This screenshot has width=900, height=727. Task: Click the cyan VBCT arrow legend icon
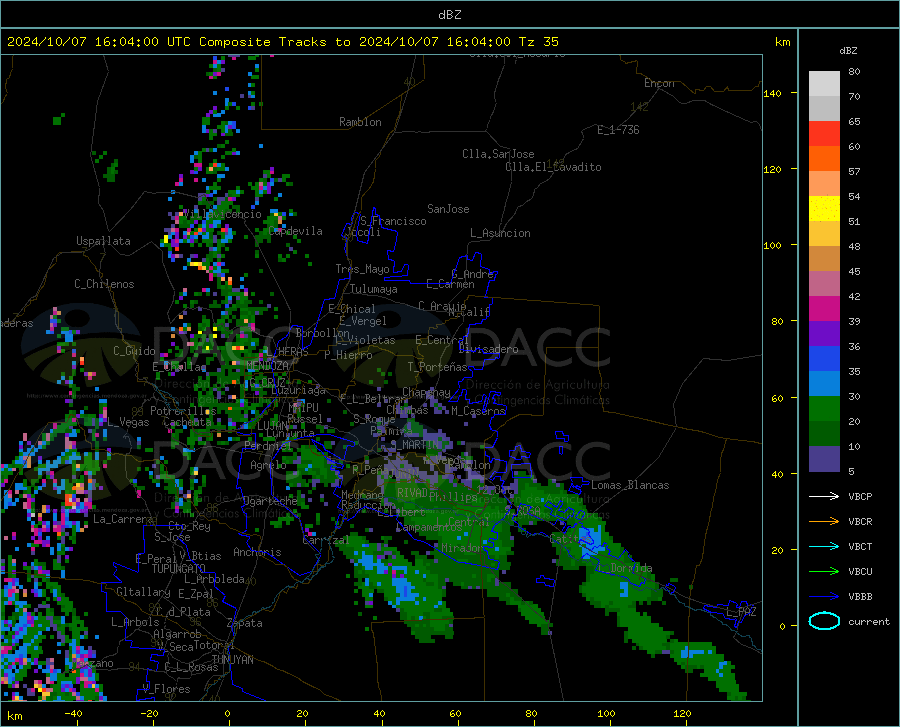point(824,546)
